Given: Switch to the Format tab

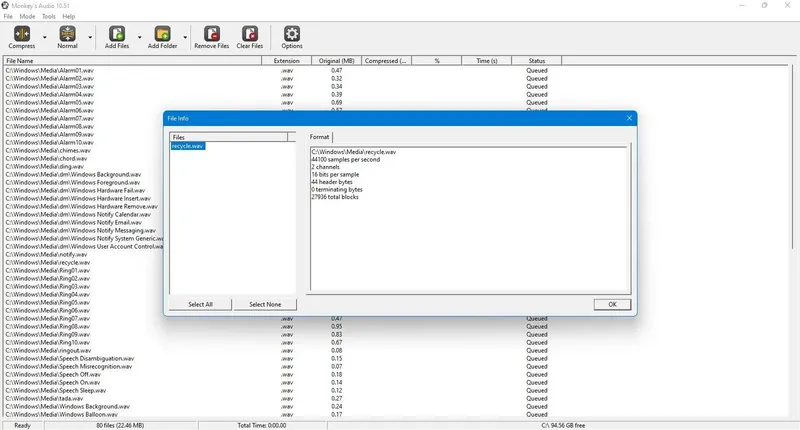Looking at the screenshot, I should tap(319, 137).
